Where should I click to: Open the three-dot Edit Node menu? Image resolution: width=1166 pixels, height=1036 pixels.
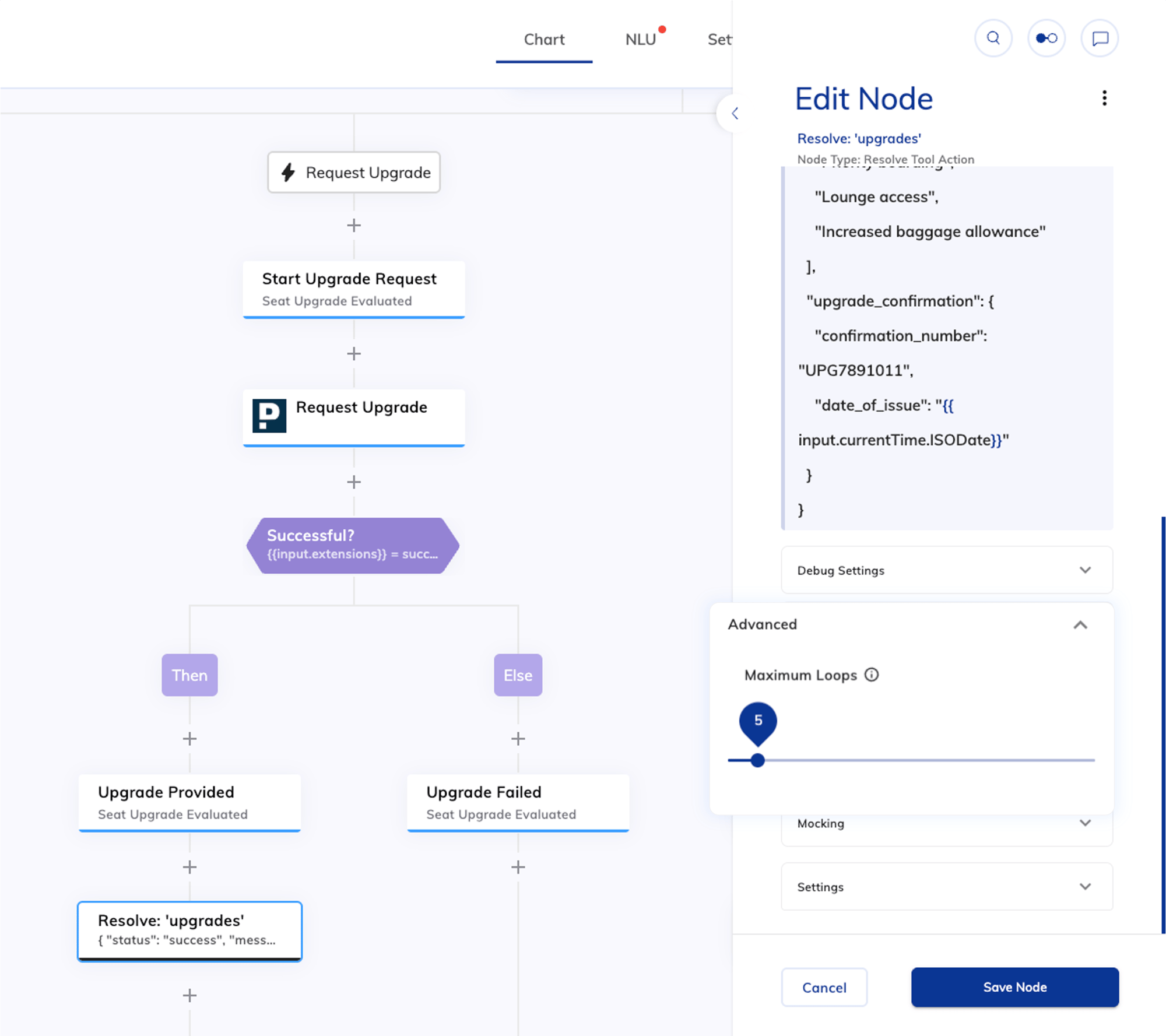click(x=1104, y=98)
